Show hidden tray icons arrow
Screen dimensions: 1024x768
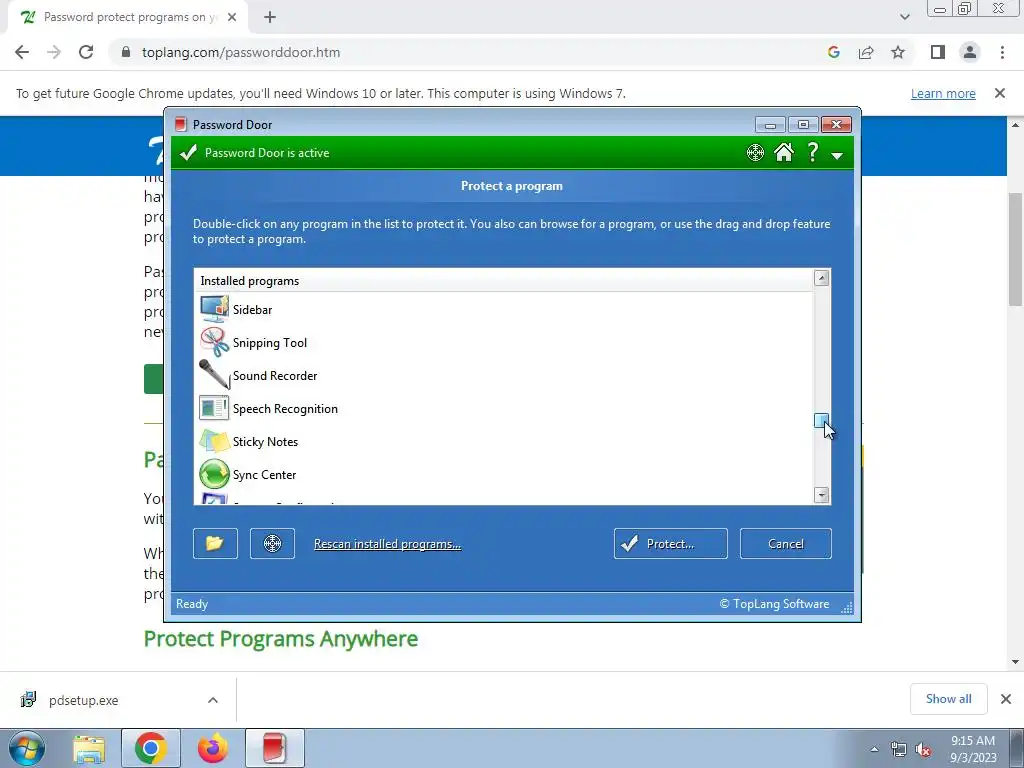click(874, 749)
